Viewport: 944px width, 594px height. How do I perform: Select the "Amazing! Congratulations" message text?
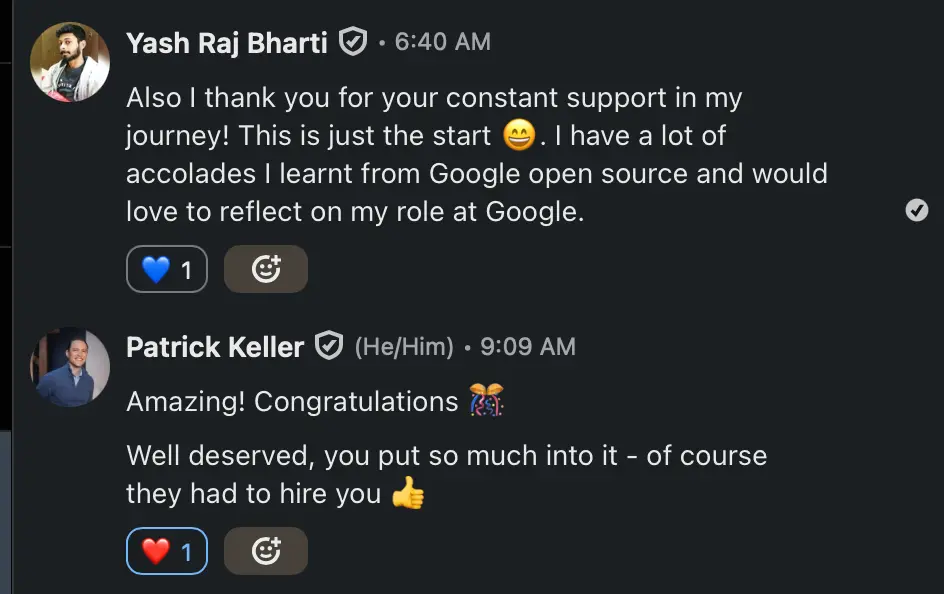[x=292, y=402]
